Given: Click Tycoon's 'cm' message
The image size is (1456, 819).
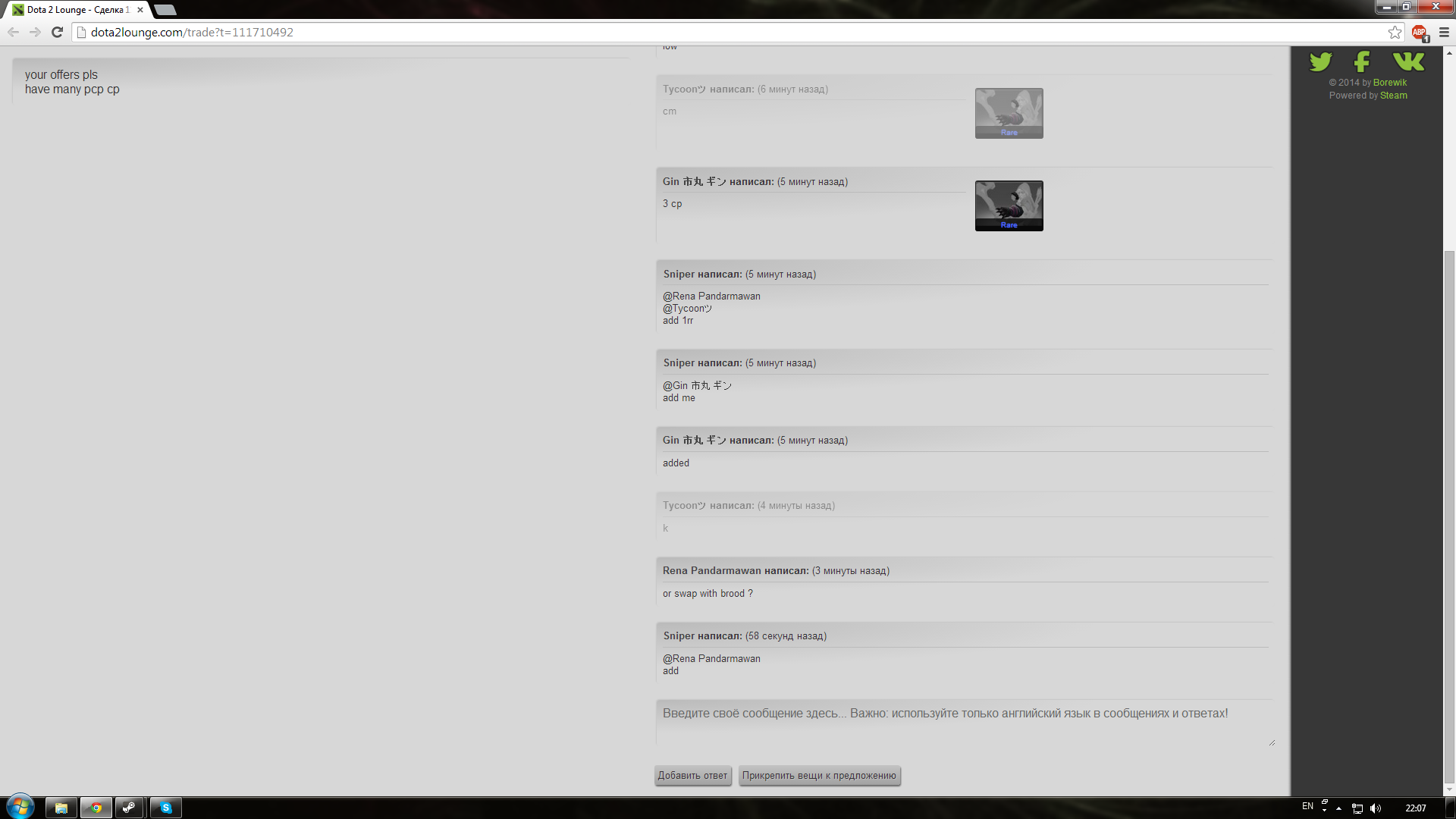Looking at the screenshot, I should (670, 111).
